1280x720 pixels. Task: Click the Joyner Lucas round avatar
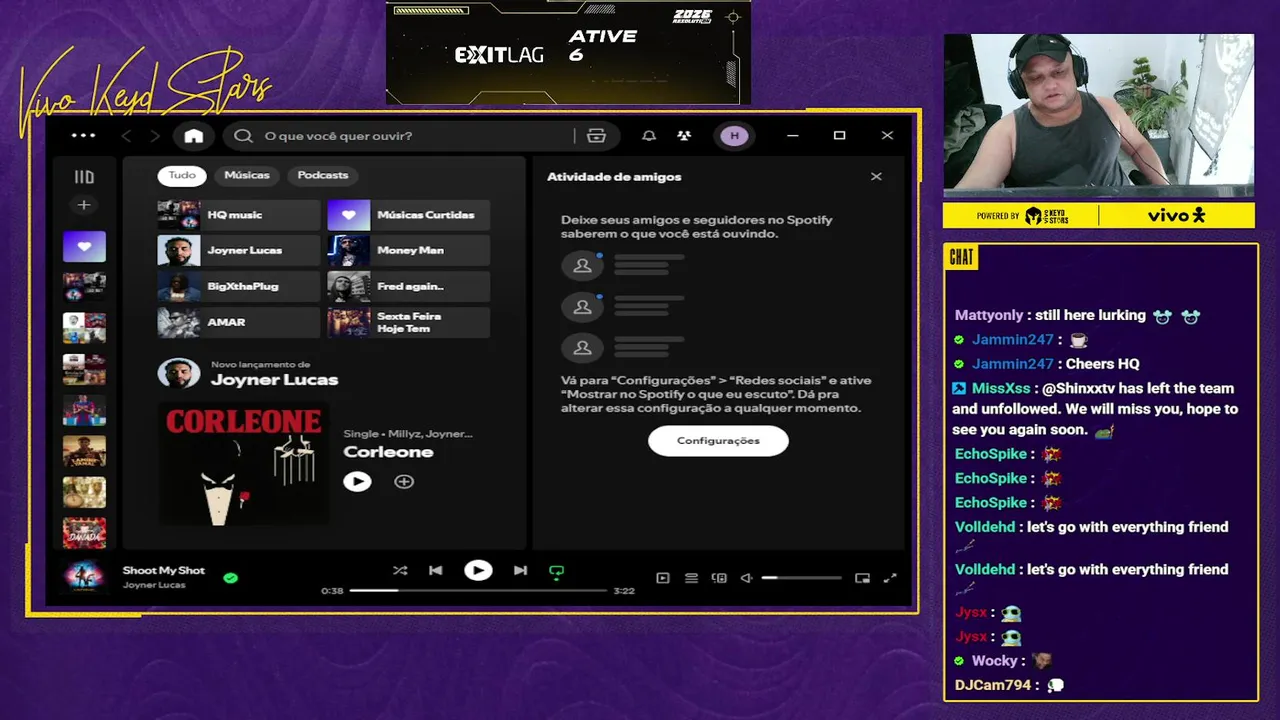coord(179,373)
